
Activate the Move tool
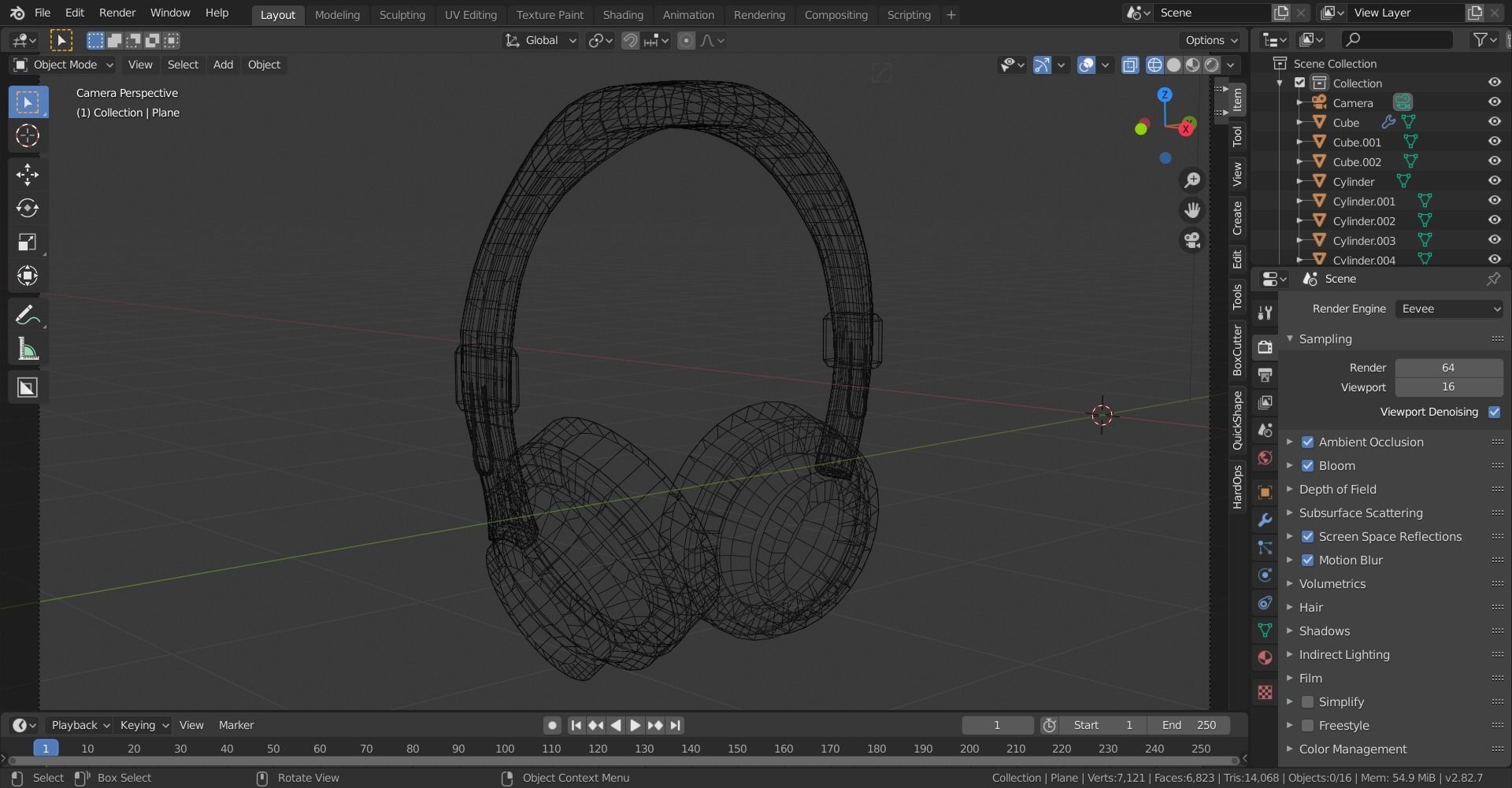point(28,174)
